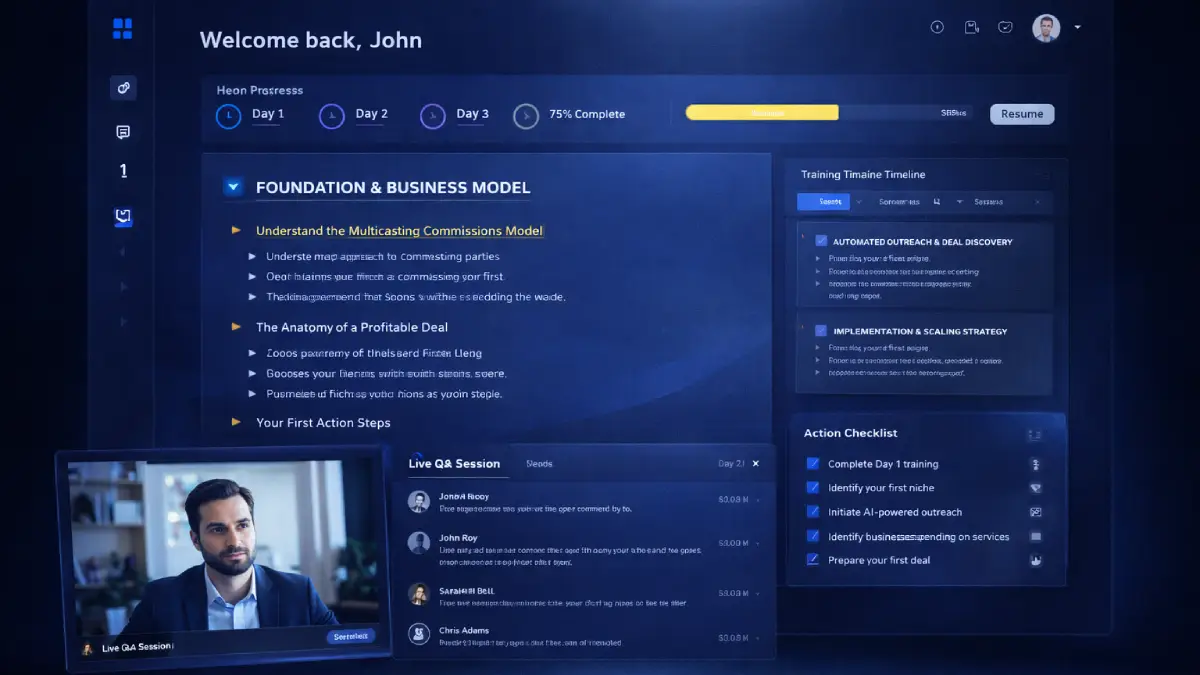Click the Chris Adams name in Q&A
The width and height of the screenshot is (1200, 675).
point(464,630)
